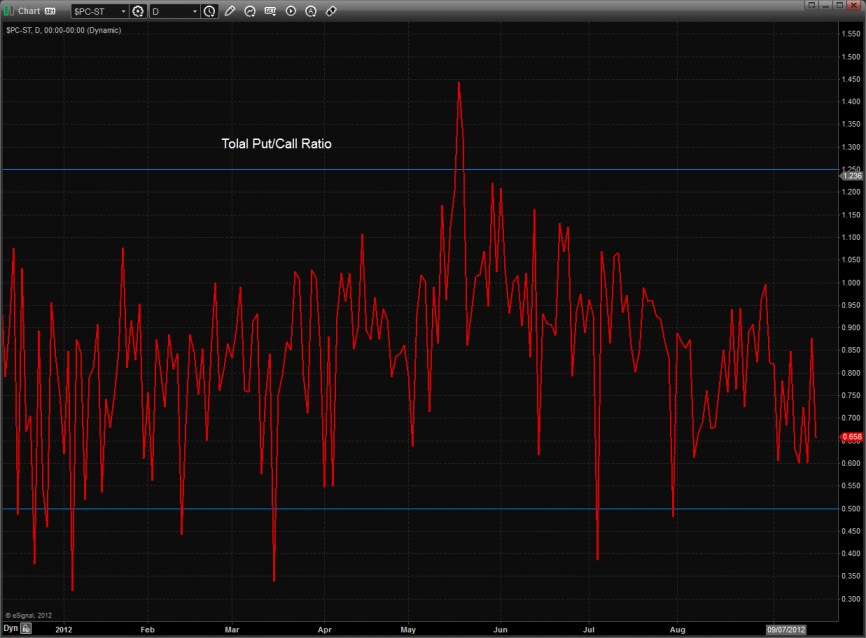Click the 09/07/2012 date cursor label

pyautogui.click(x=785, y=629)
